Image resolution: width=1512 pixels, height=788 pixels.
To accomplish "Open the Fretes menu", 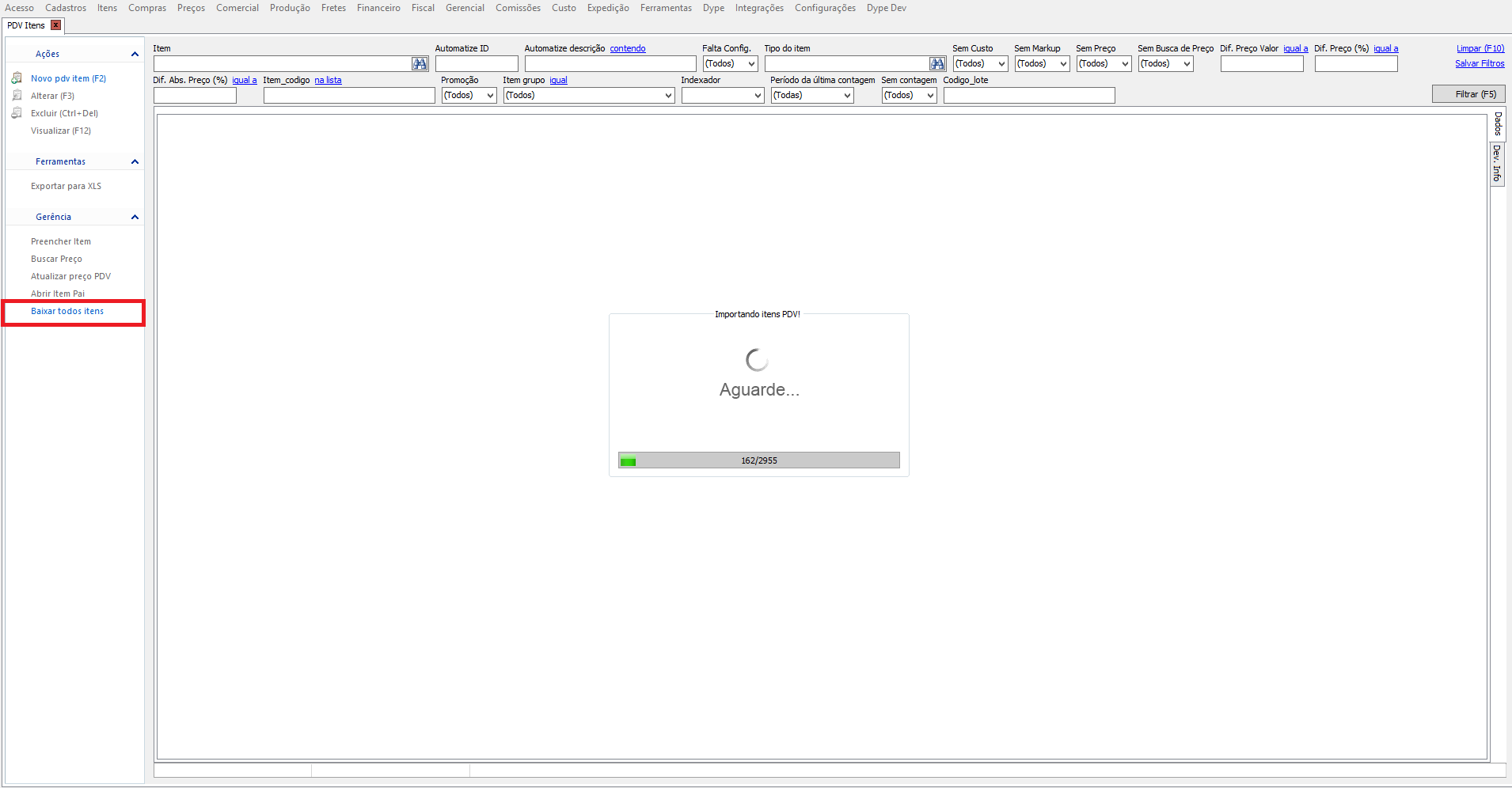I will (333, 8).
